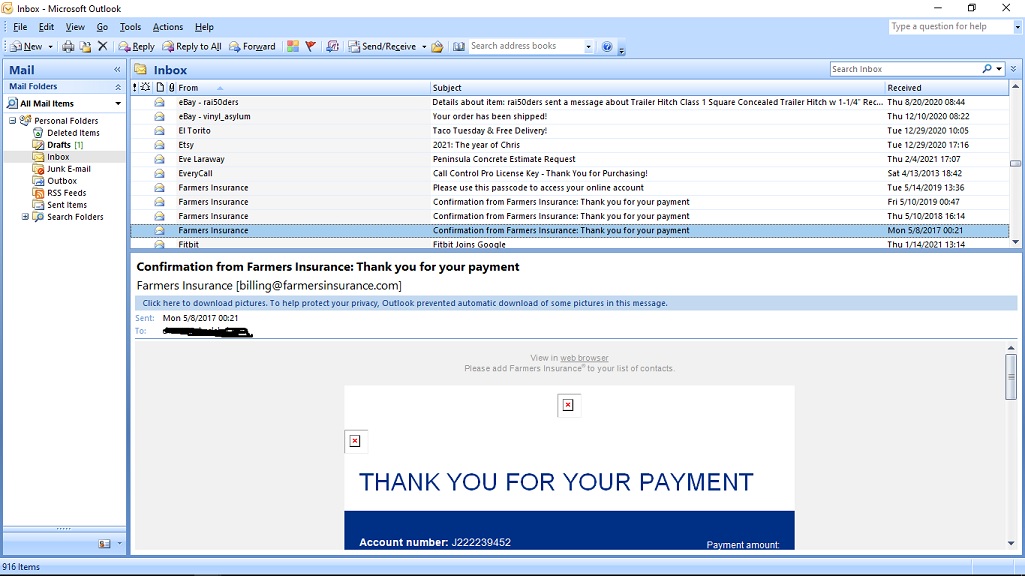Click the Forward button
Viewport: 1025px width, 576px height.
pyautogui.click(x=252, y=46)
